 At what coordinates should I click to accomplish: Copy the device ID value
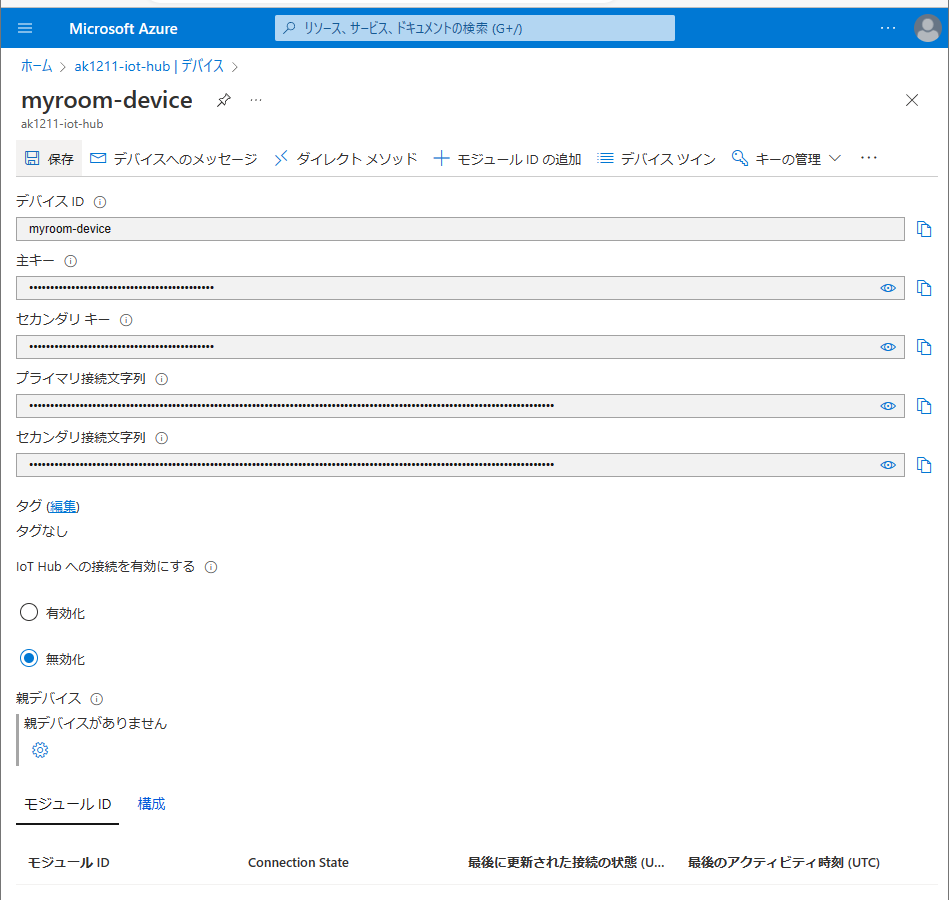(924, 229)
